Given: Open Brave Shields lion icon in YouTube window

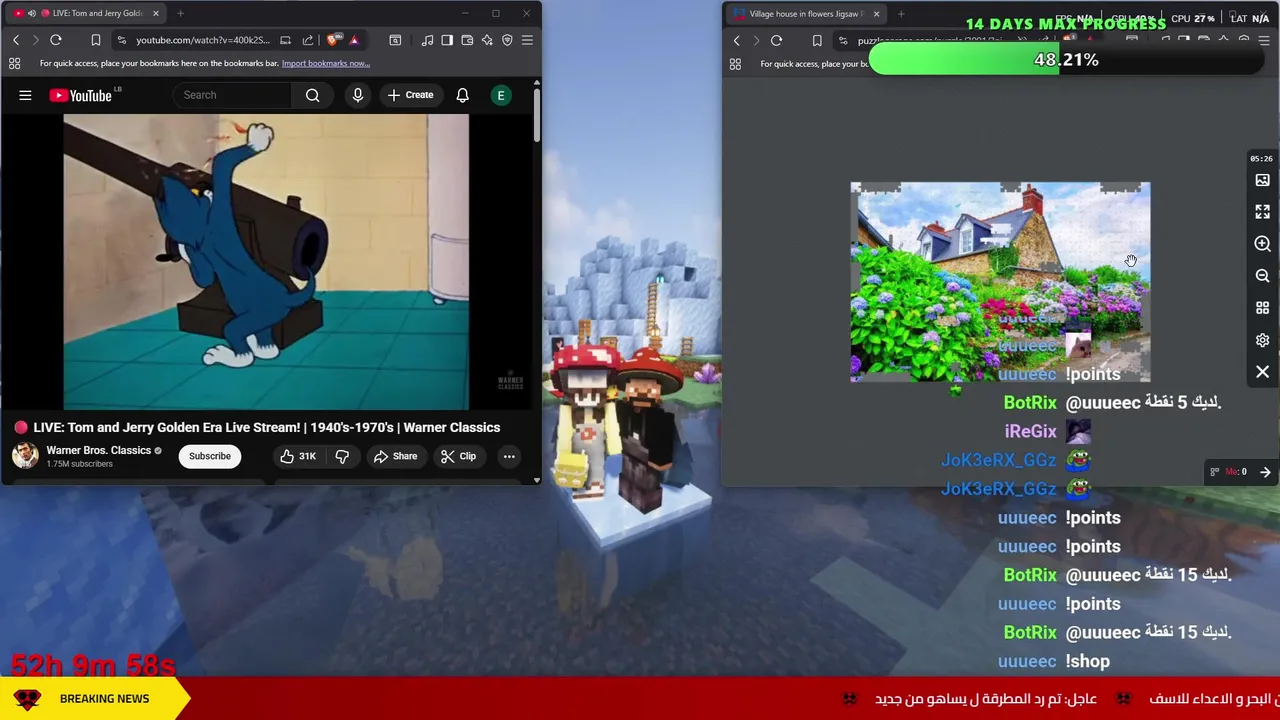Looking at the screenshot, I should (333, 40).
